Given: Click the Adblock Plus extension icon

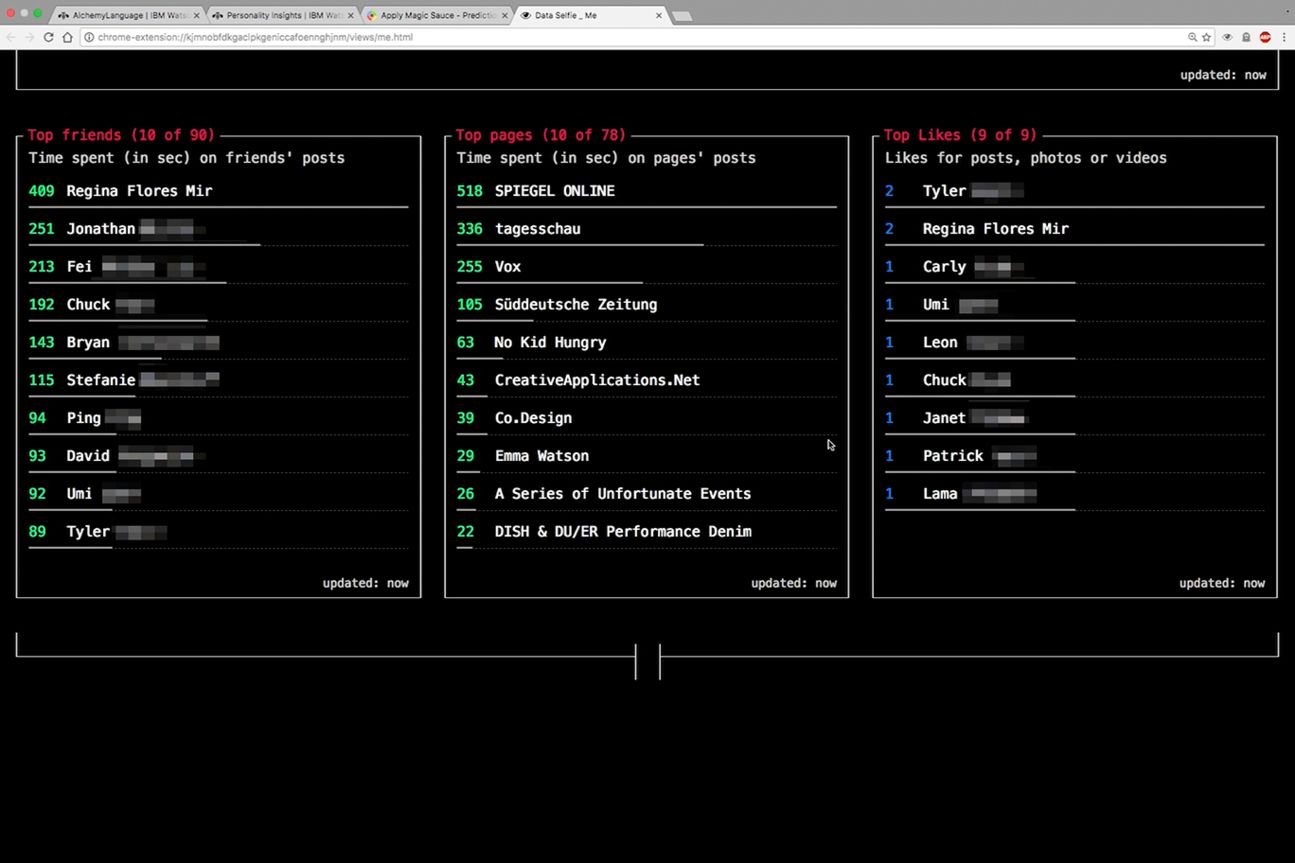Looking at the screenshot, I should point(1265,37).
